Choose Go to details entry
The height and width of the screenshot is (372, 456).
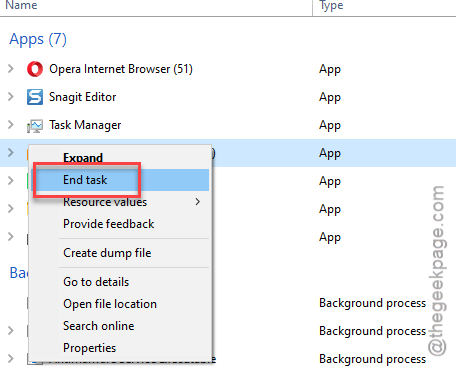[96, 282]
